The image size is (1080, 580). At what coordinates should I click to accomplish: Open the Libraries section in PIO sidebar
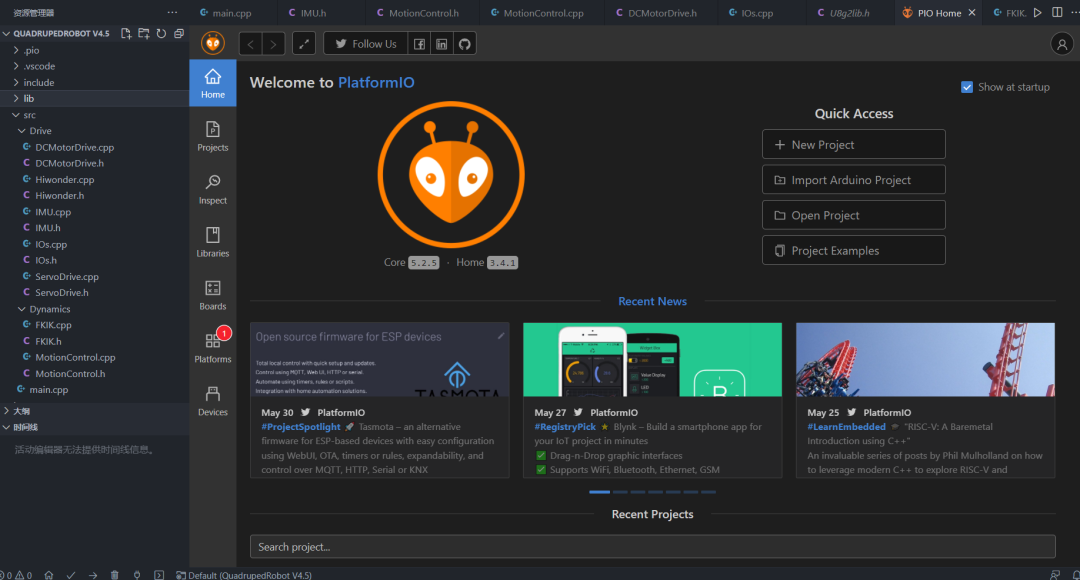213,242
